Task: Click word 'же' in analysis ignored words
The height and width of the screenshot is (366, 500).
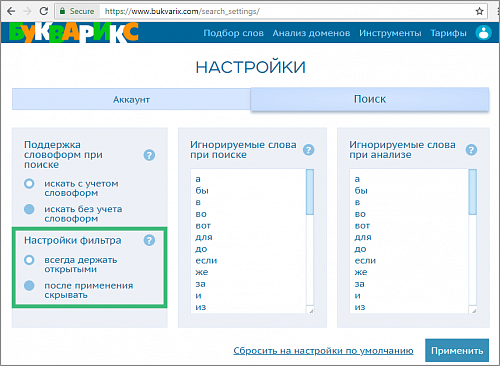Action: pyautogui.click(x=361, y=272)
